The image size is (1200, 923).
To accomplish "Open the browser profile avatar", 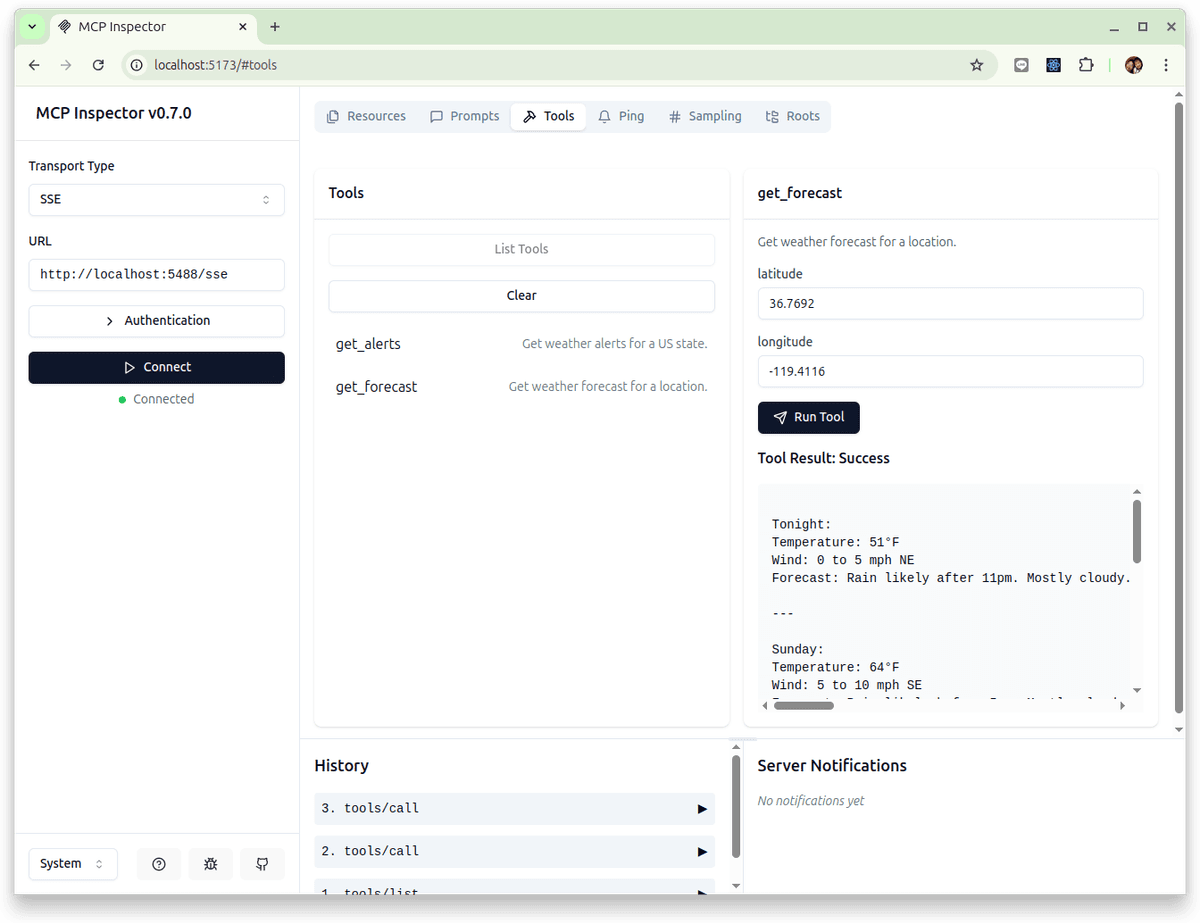I will pyautogui.click(x=1134, y=65).
